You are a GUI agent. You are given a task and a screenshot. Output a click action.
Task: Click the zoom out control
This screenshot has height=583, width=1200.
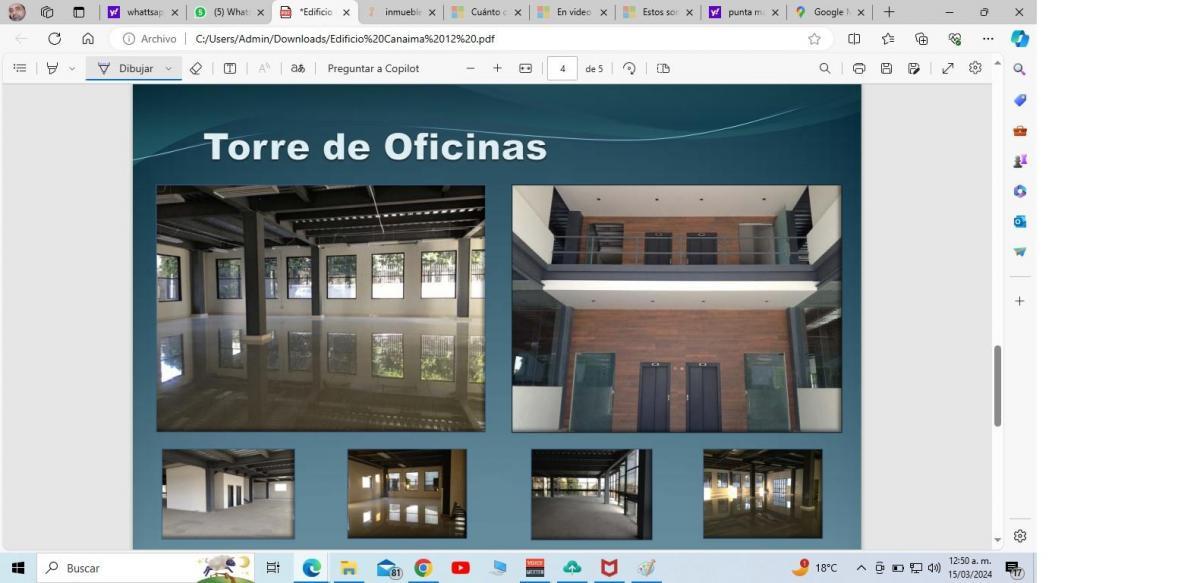point(470,68)
